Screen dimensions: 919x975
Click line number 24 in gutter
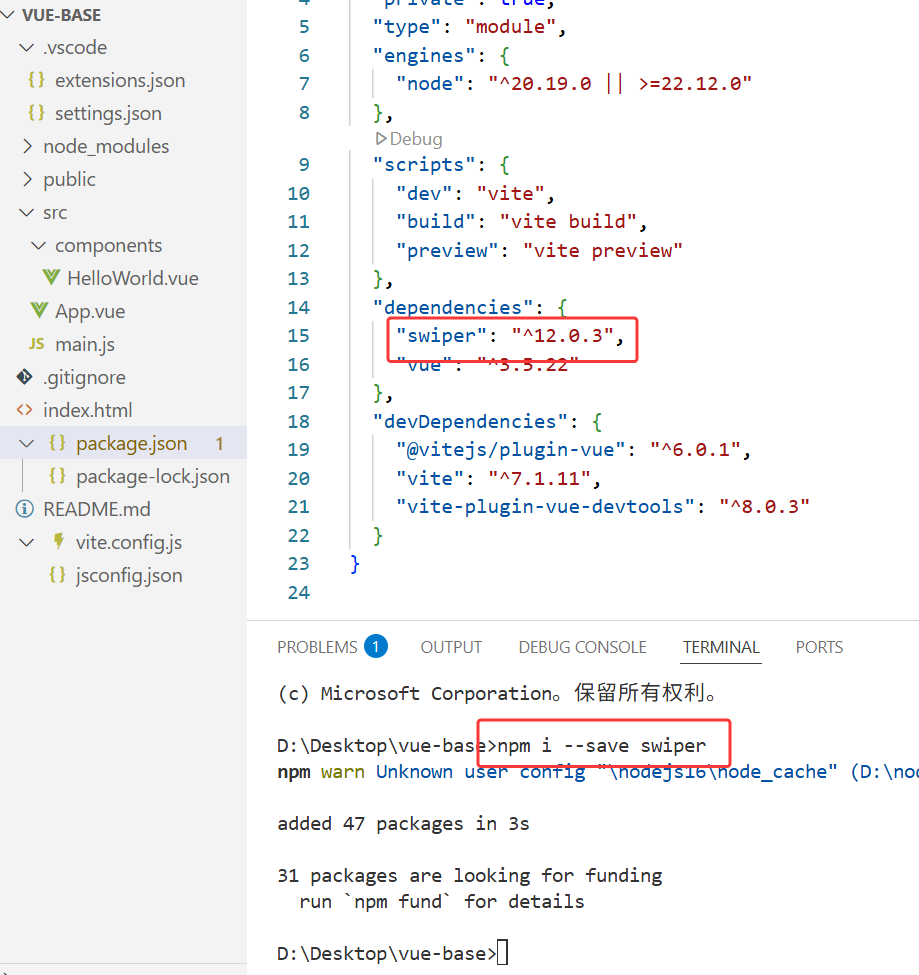click(298, 592)
